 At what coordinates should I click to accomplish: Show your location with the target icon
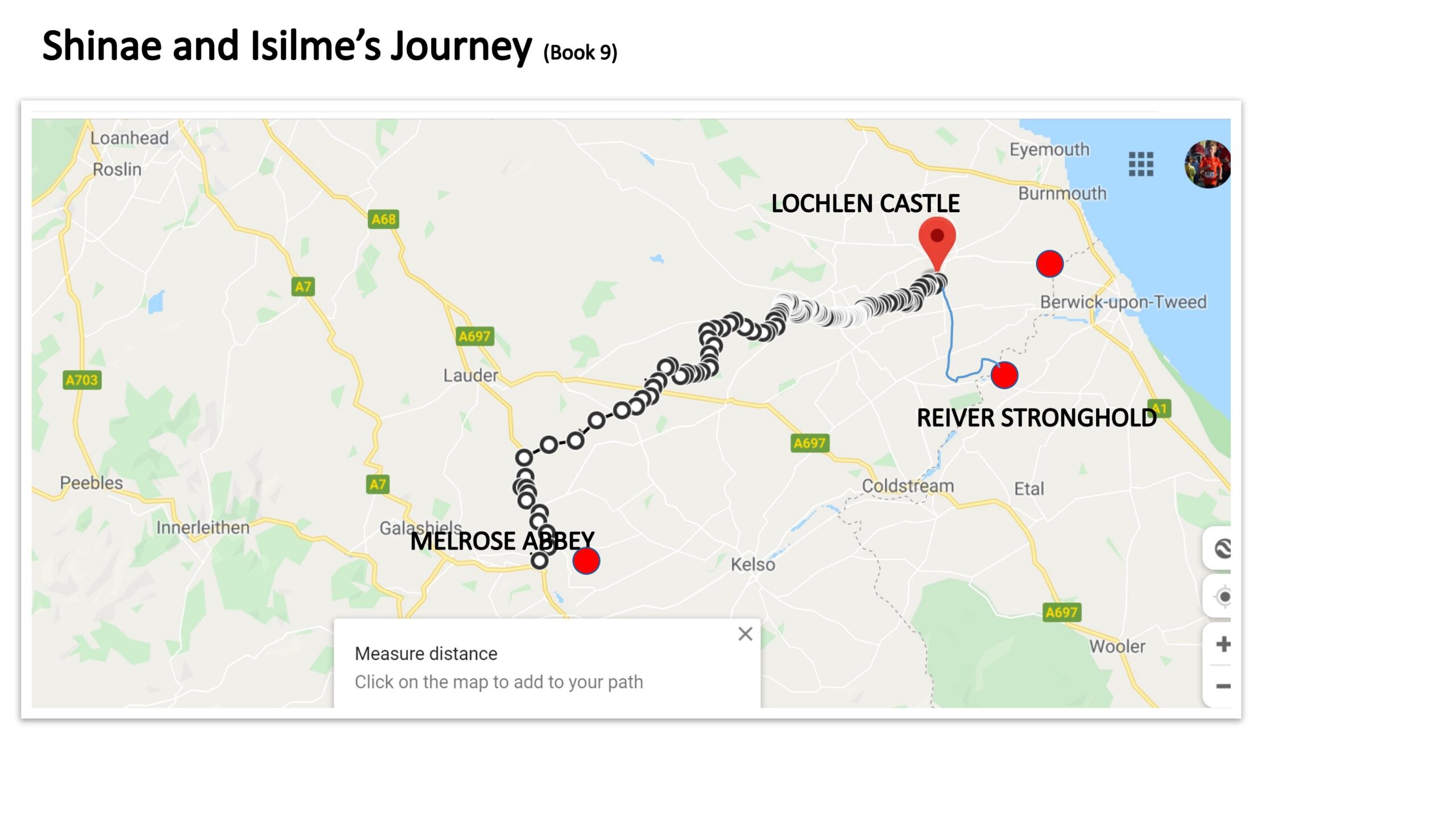point(1223,597)
